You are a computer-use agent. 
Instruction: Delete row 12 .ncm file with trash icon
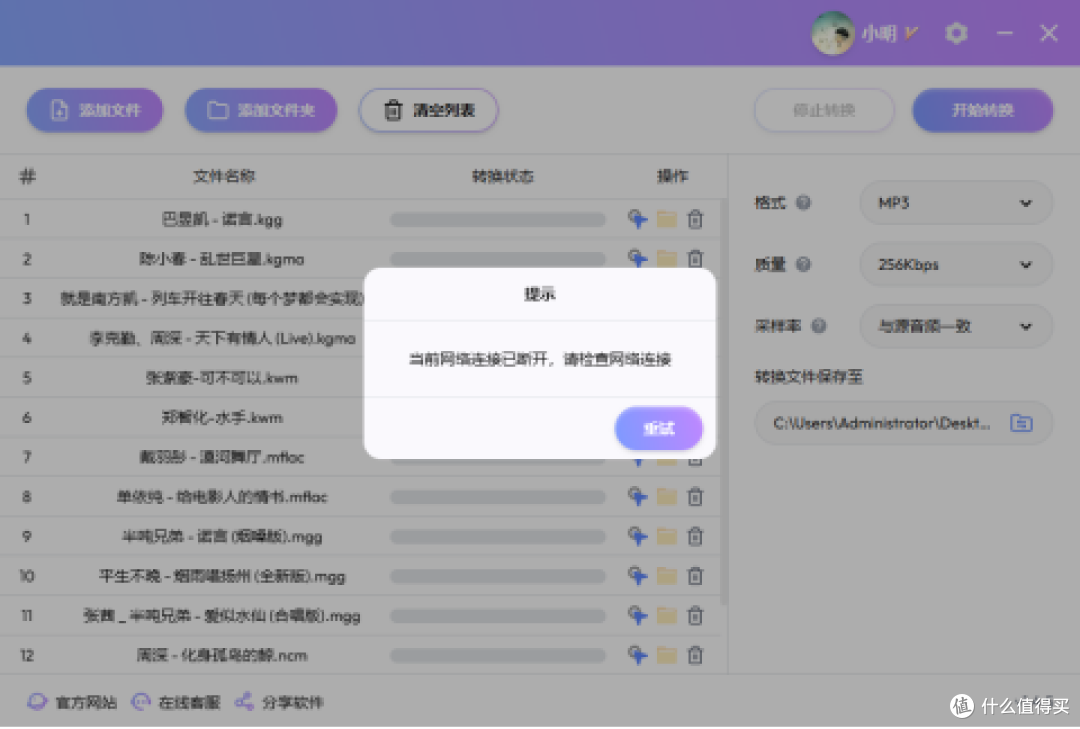point(695,655)
